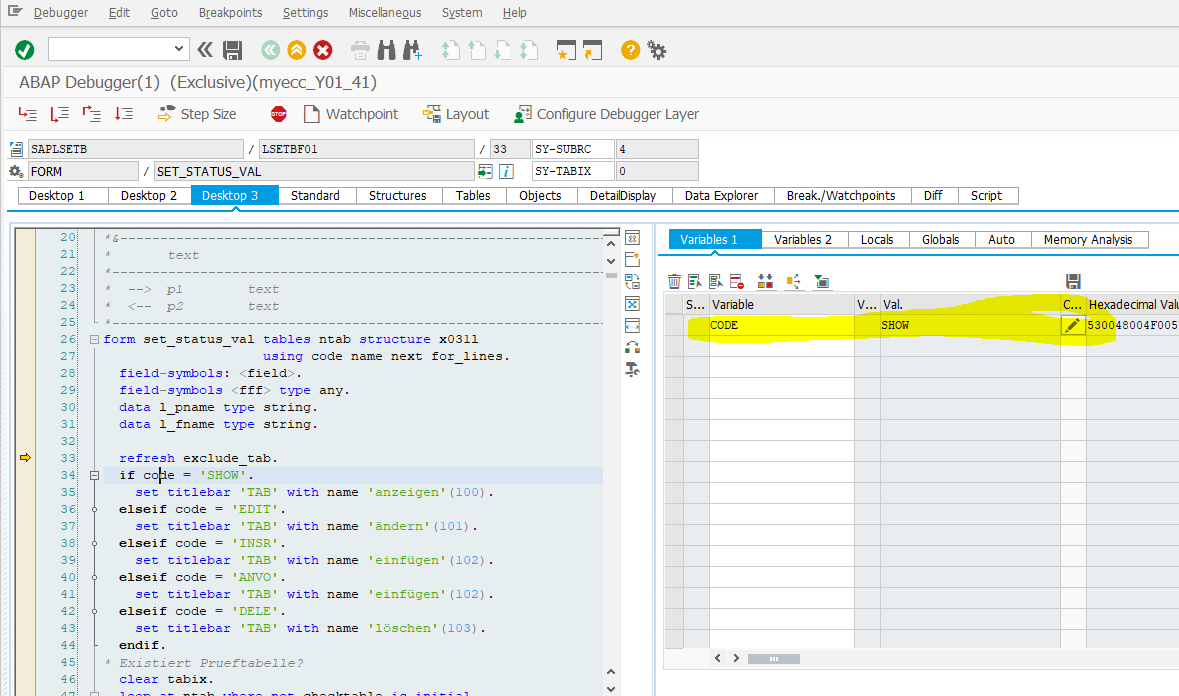1179x696 pixels.
Task: Switch to the Variables 2 tab
Action: pos(803,239)
